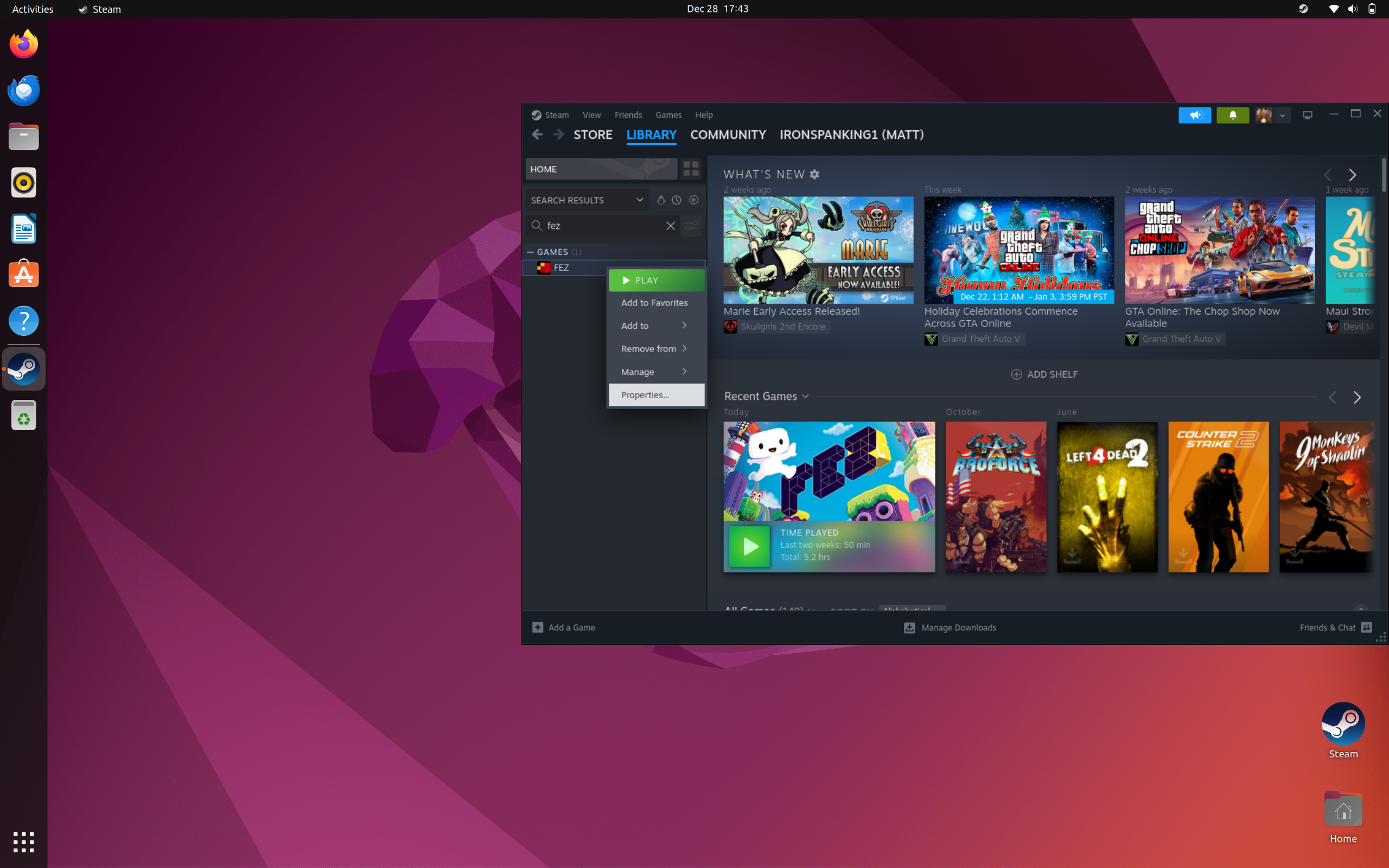Toggle the sort by recent clock filter
The height and width of the screenshot is (868, 1389).
[677, 200]
